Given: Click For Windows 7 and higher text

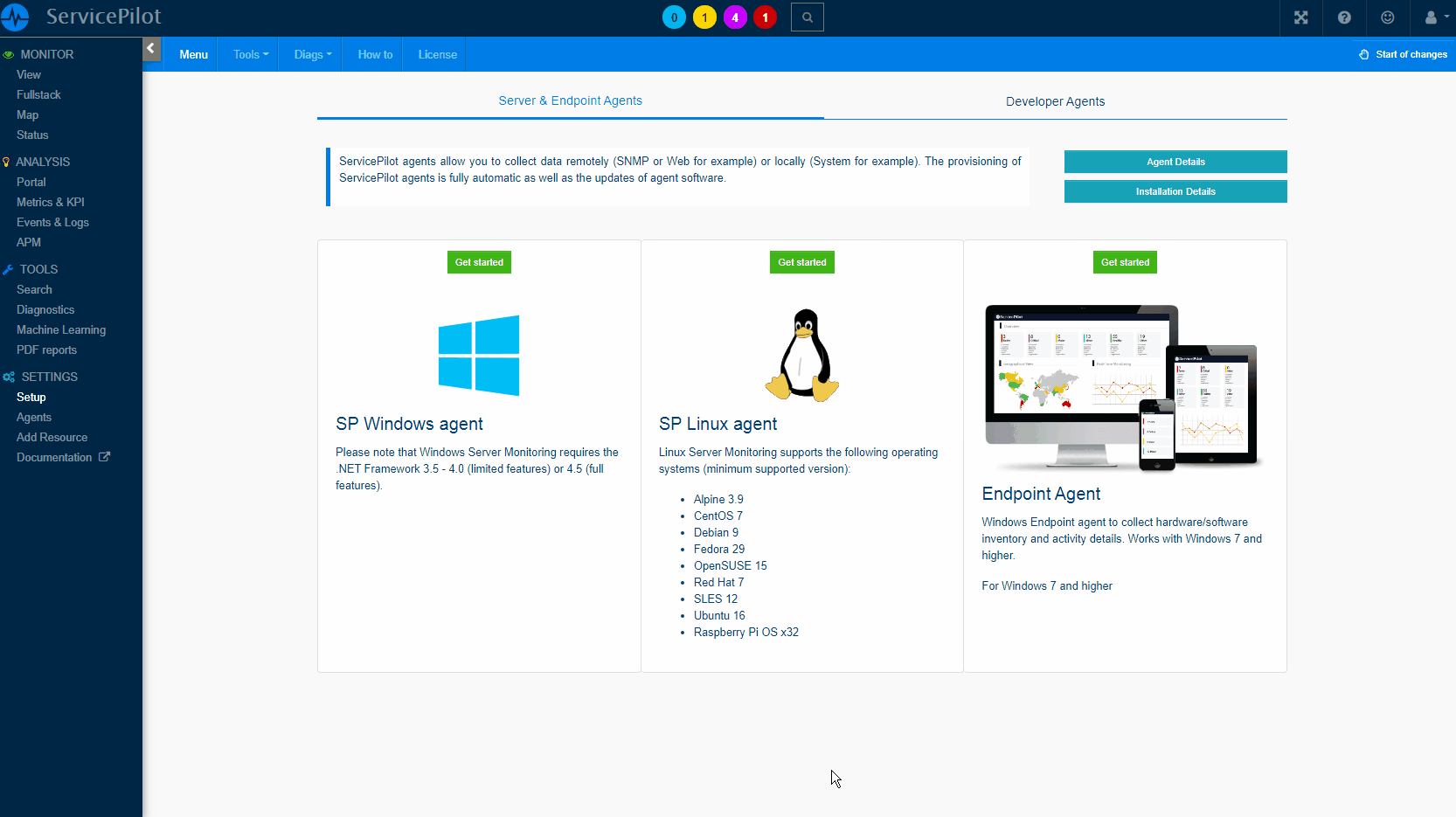Looking at the screenshot, I should coord(1047,585).
